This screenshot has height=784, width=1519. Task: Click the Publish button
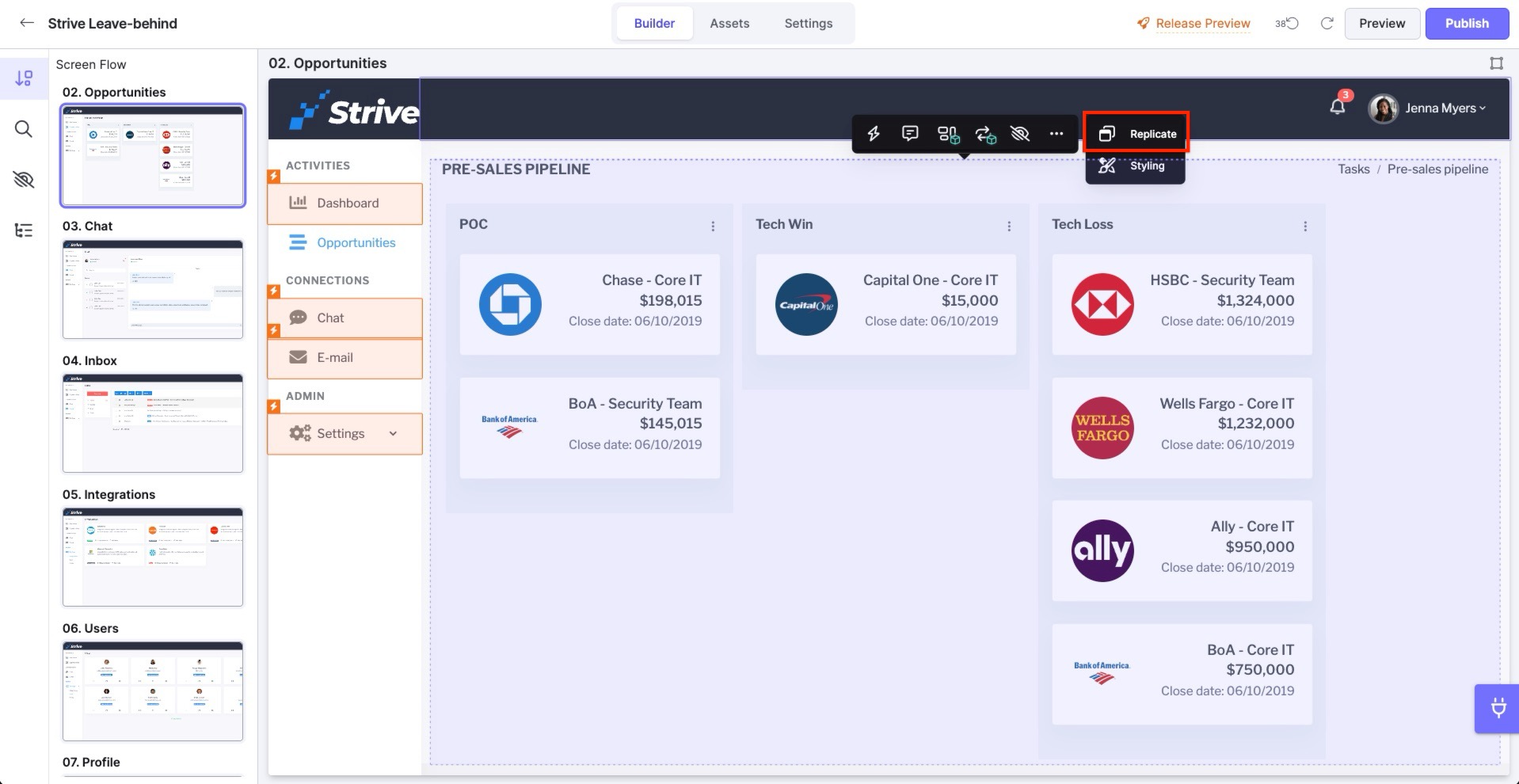[1467, 23]
